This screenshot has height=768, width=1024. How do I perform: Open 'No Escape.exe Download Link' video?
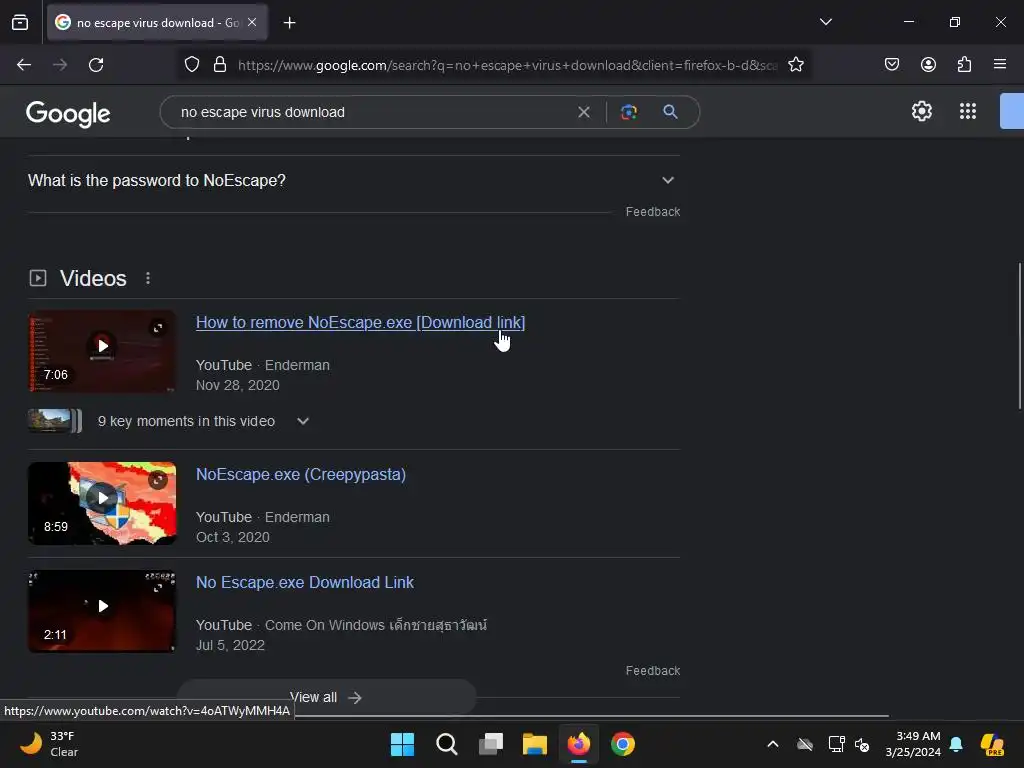point(305,582)
